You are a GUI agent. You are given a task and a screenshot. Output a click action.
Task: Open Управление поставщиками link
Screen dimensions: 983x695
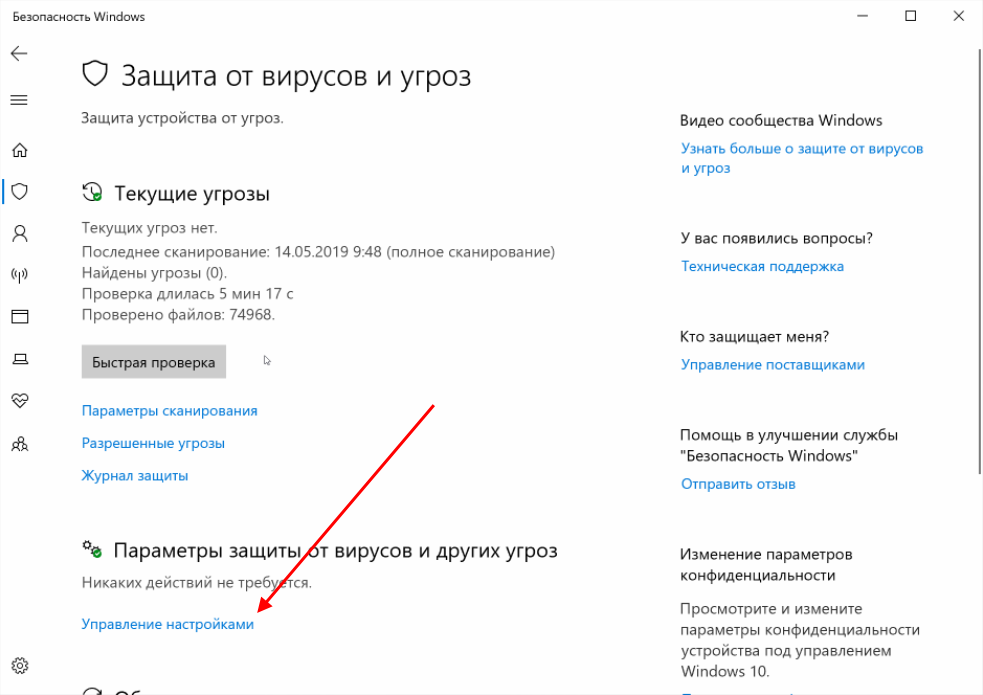(x=773, y=365)
